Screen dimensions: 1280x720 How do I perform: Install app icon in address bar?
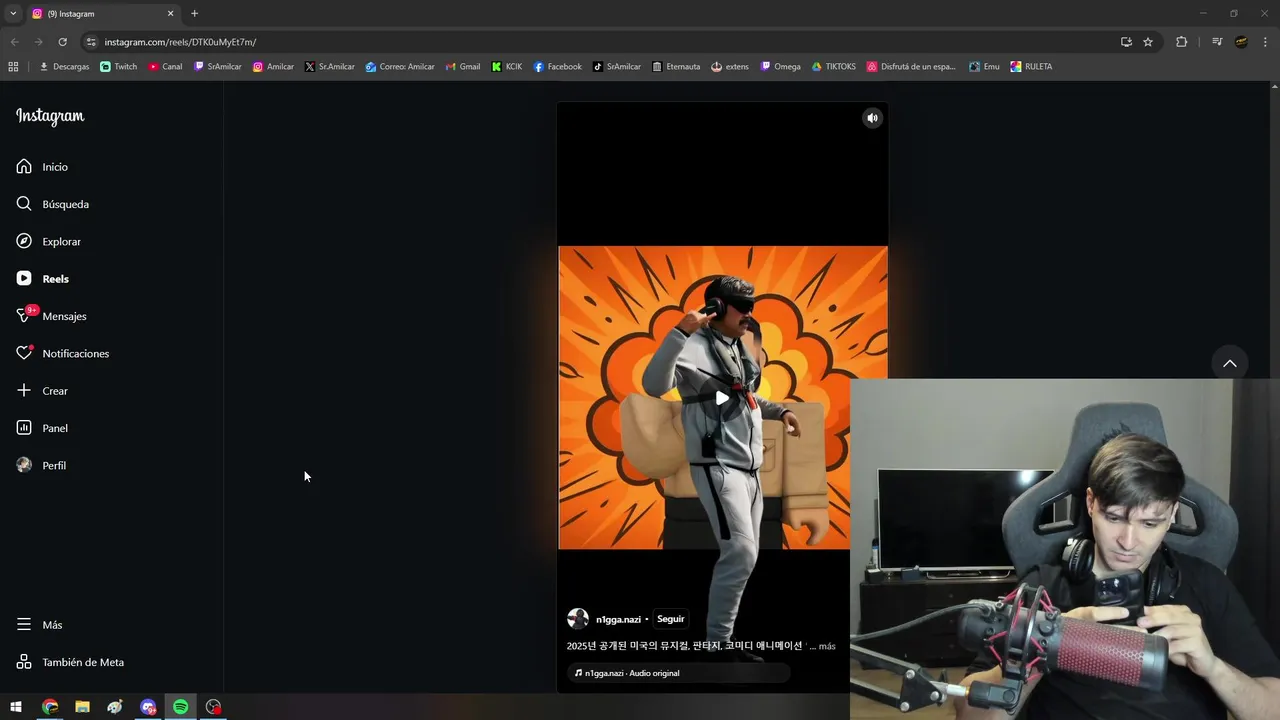pyautogui.click(x=1126, y=42)
